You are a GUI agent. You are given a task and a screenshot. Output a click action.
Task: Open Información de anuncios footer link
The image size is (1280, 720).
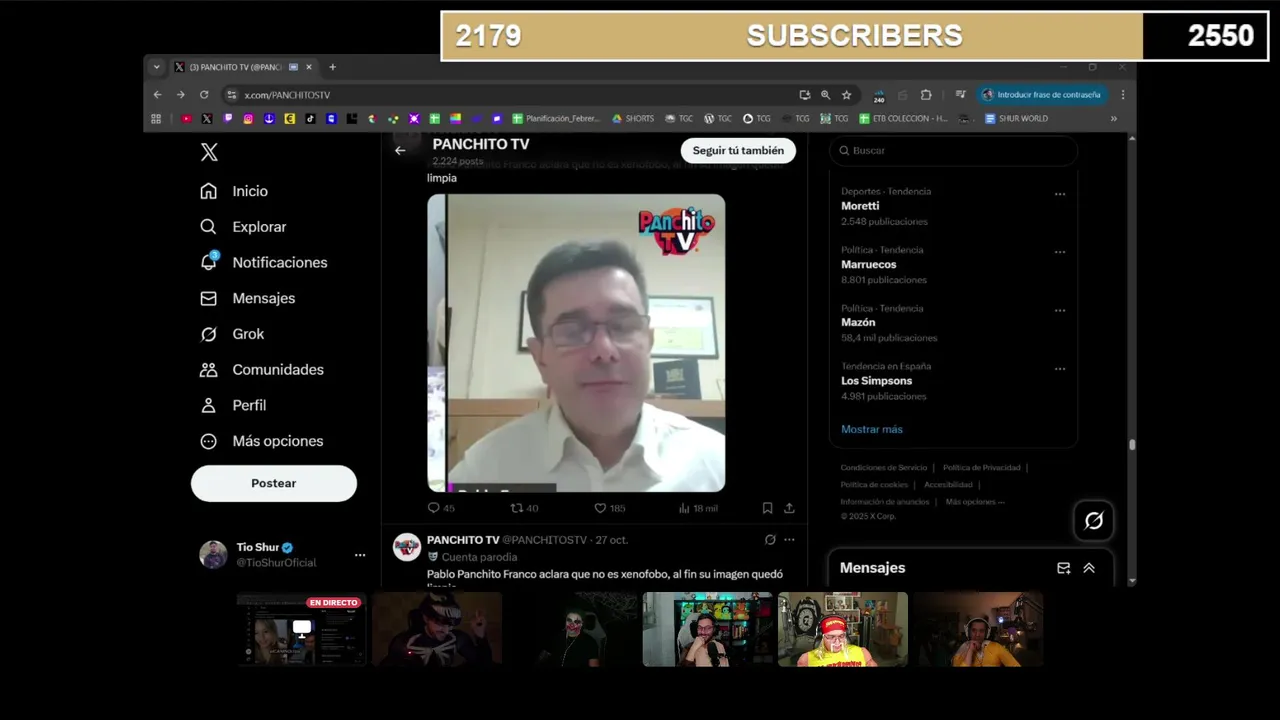click(x=885, y=502)
